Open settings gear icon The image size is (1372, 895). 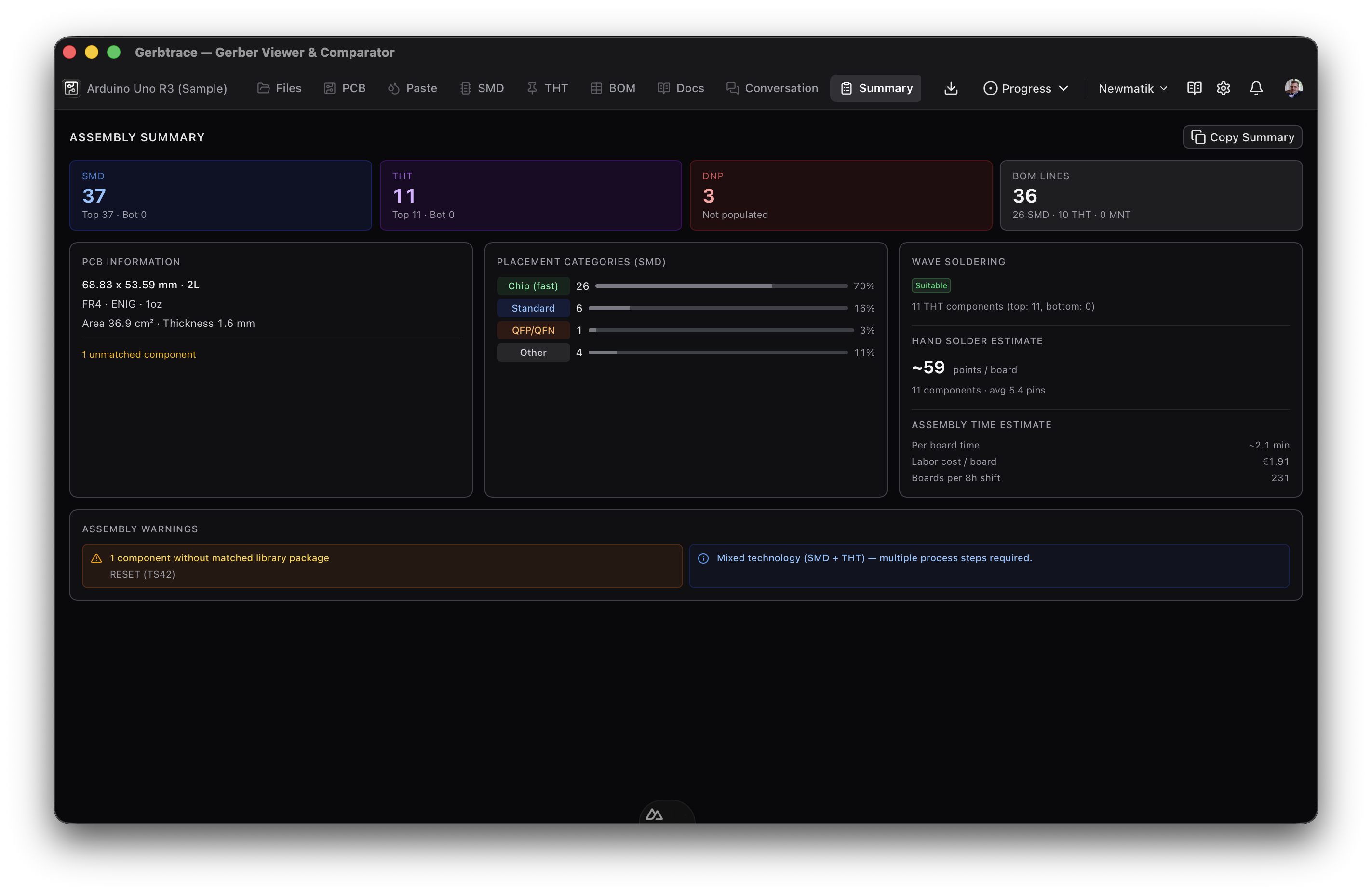(1223, 88)
